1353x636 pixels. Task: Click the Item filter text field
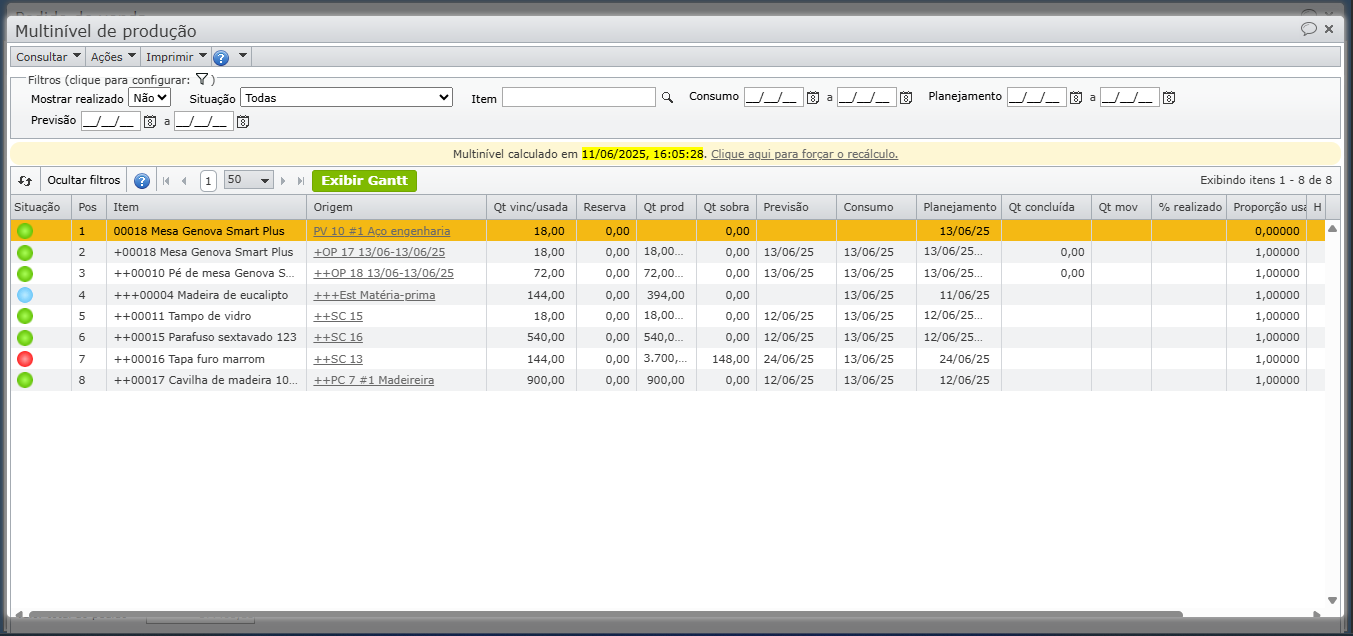tap(579, 98)
